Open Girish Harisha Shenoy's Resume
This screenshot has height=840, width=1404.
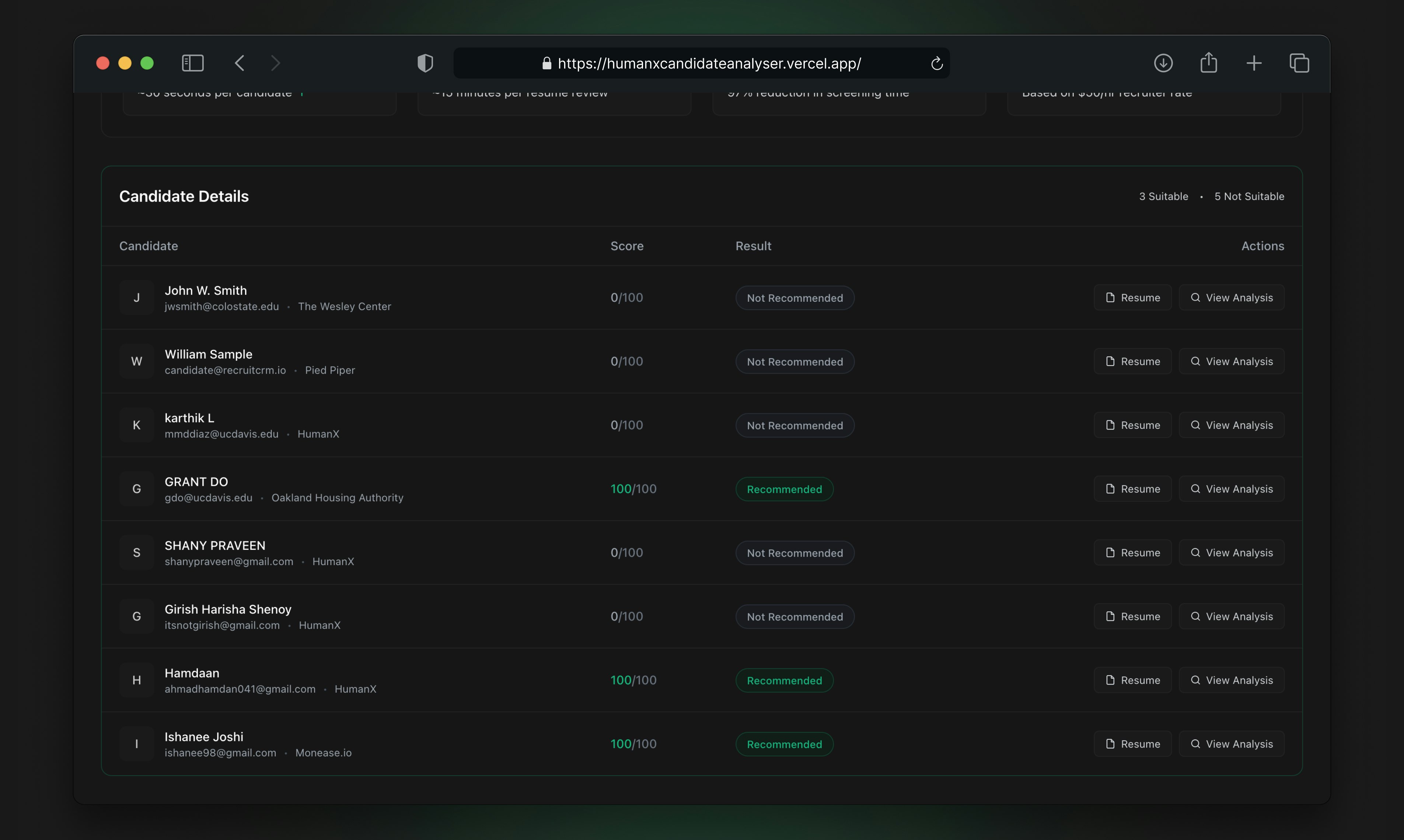(x=1132, y=616)
